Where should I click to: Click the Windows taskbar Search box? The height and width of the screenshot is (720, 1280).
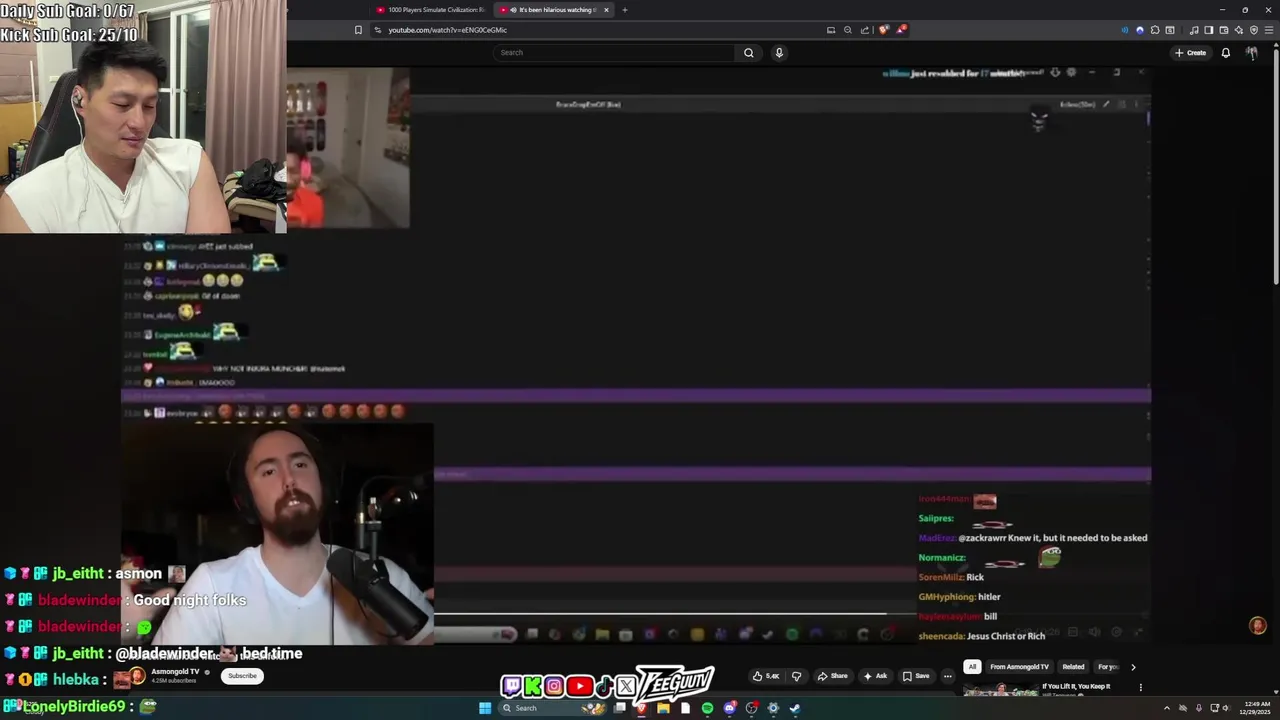tap(552, 708)
